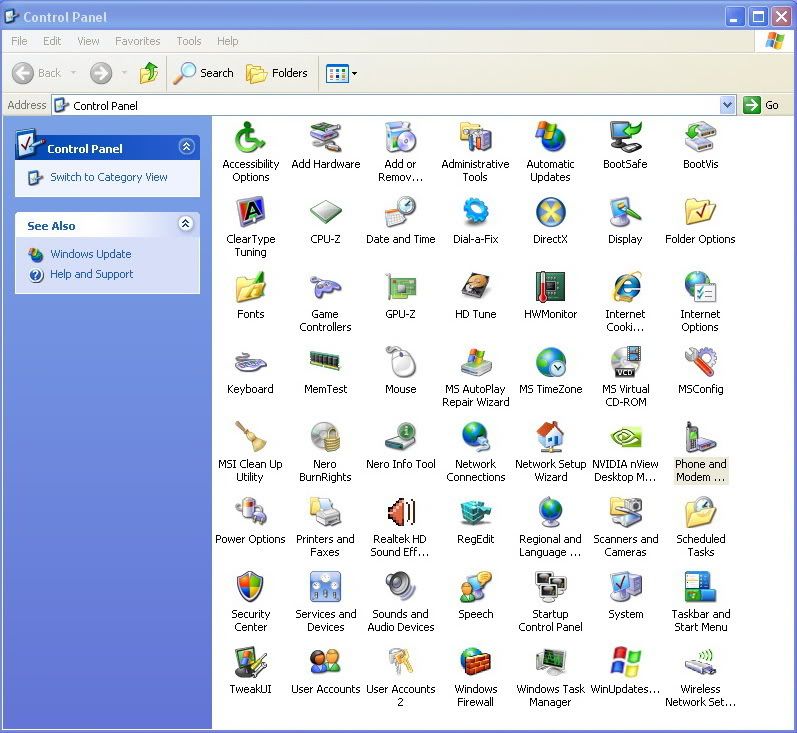Toggle the Folders pane button
797x733 pixels.
pos(277,73)
